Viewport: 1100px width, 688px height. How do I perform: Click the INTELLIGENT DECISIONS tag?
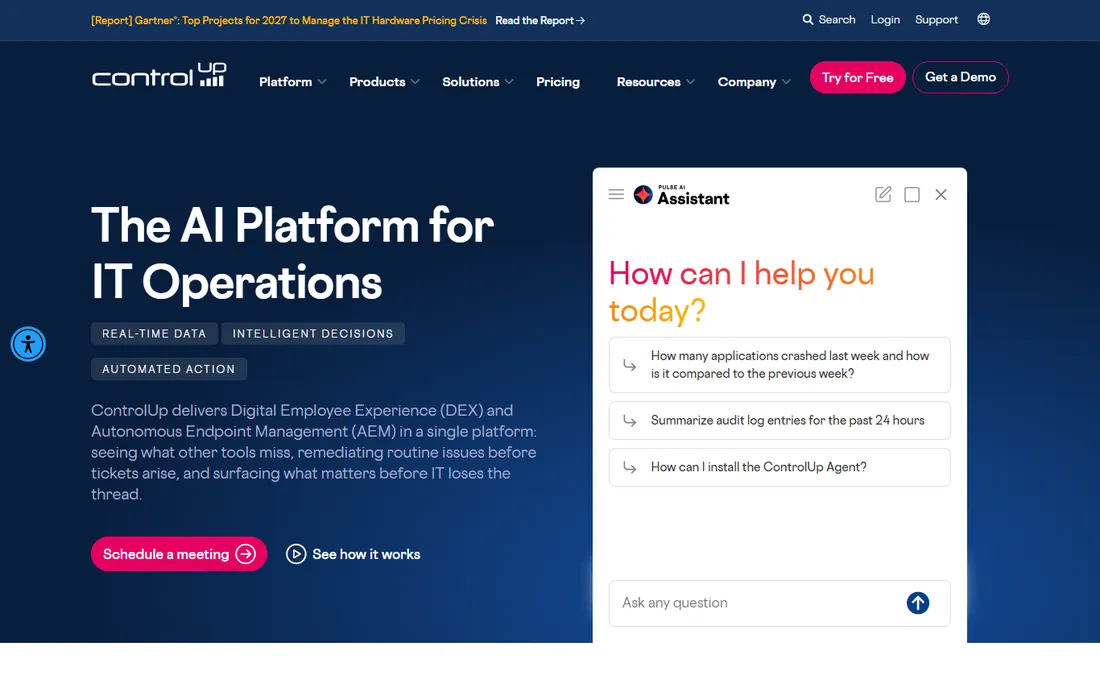point(313,334)
